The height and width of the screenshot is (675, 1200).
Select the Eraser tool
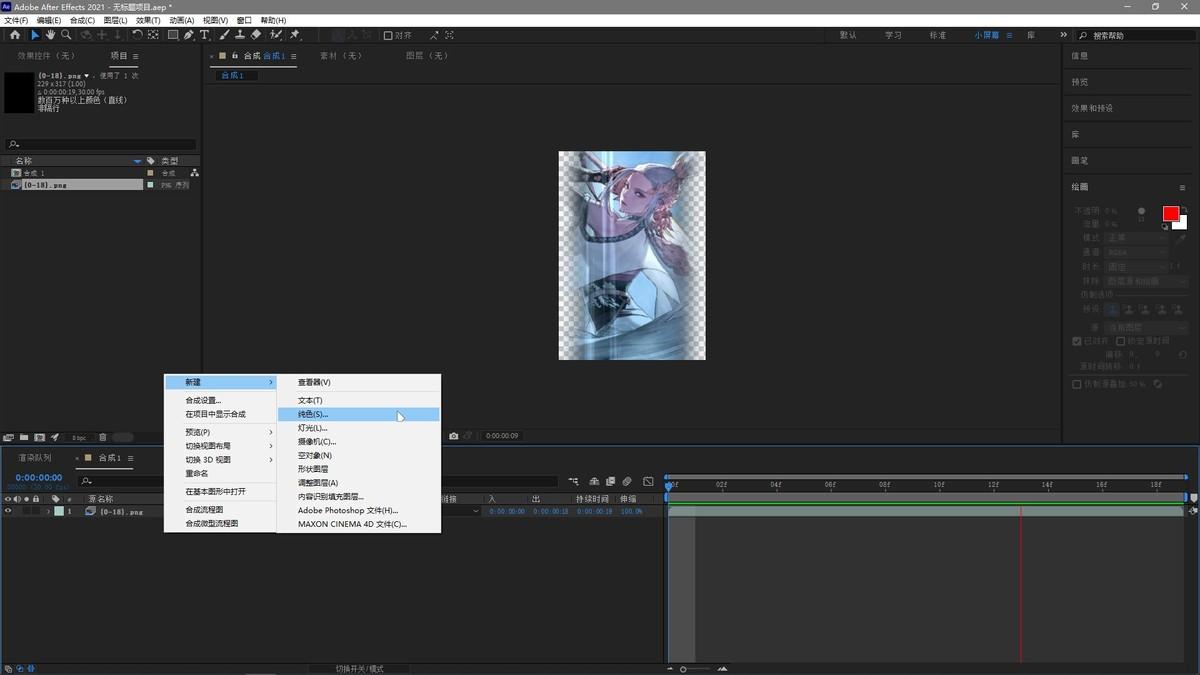pyautogui.click(x=256, y=35)
